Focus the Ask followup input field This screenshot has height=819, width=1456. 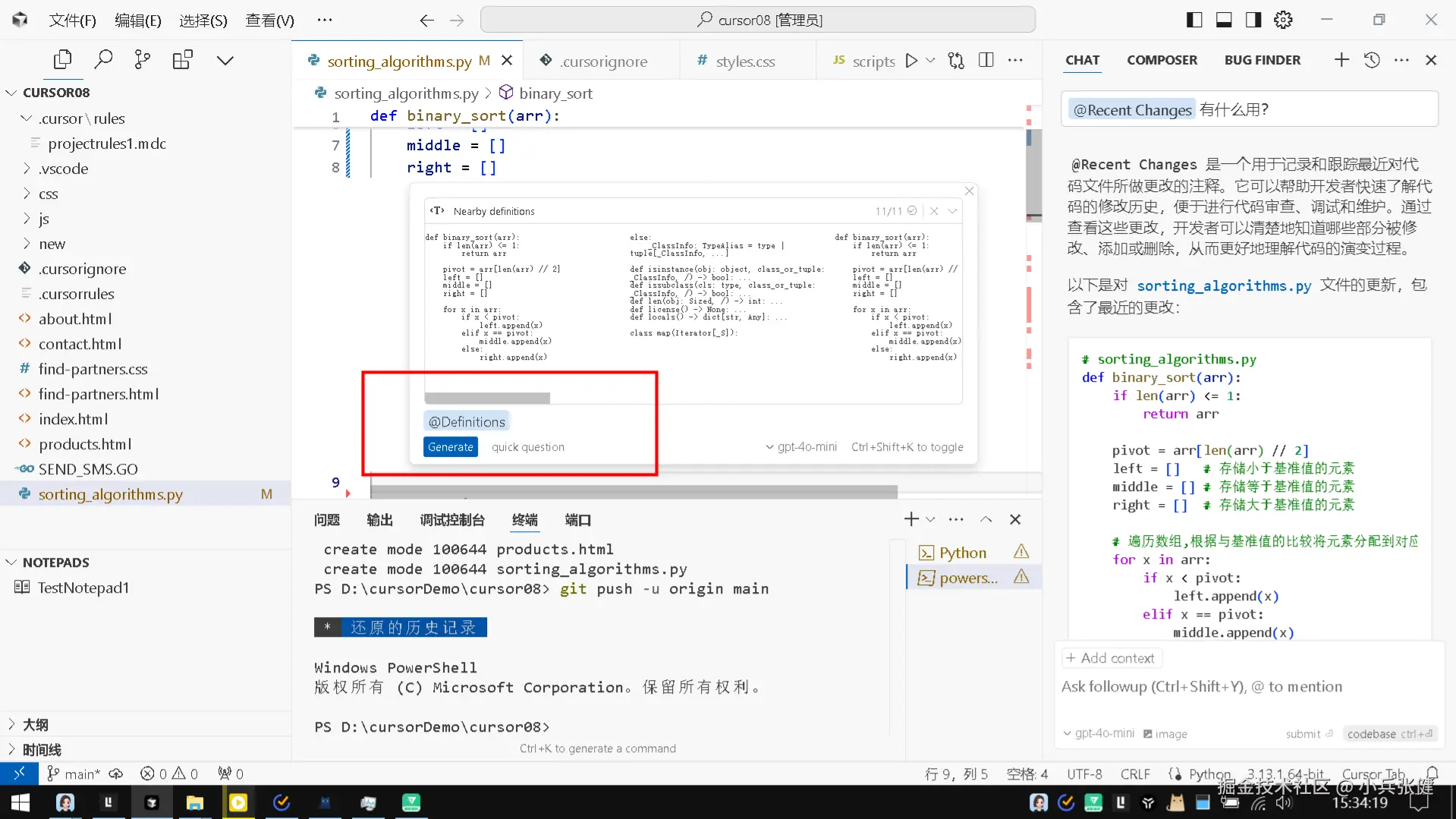click(1247, 687)
